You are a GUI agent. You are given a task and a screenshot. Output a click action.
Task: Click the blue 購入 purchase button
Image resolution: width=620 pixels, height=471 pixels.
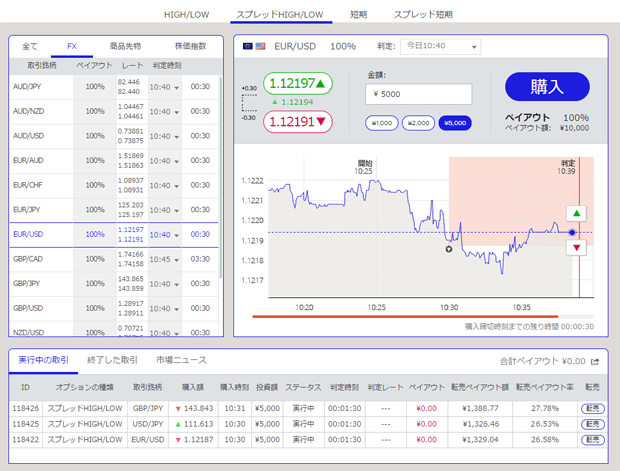[x=547, y=87]
